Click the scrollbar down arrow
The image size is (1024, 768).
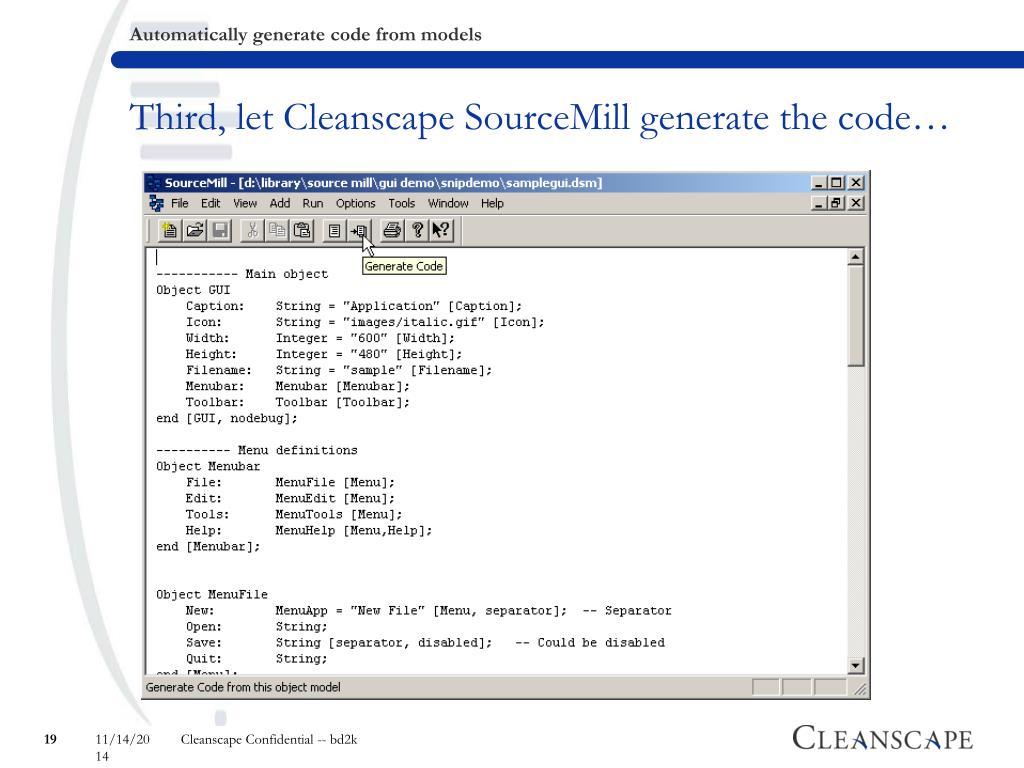(856, 665)
